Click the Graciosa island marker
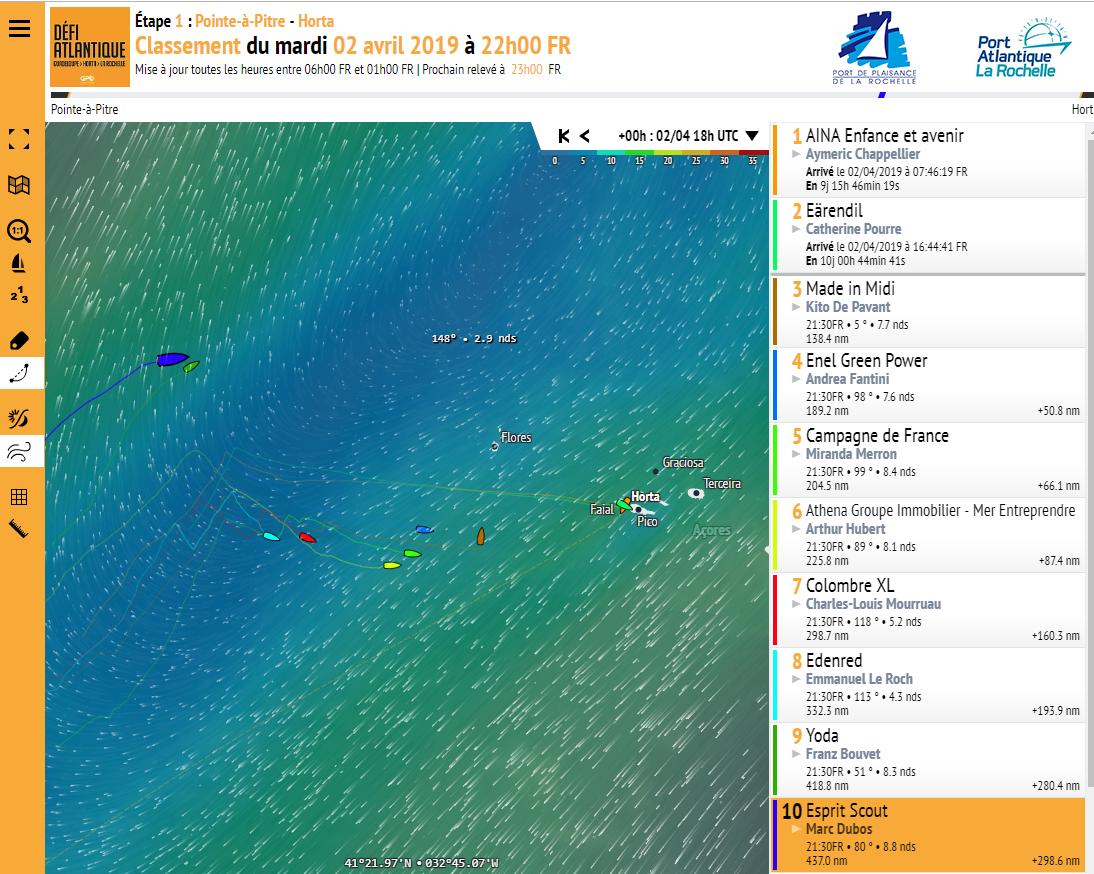 point(656,472)
